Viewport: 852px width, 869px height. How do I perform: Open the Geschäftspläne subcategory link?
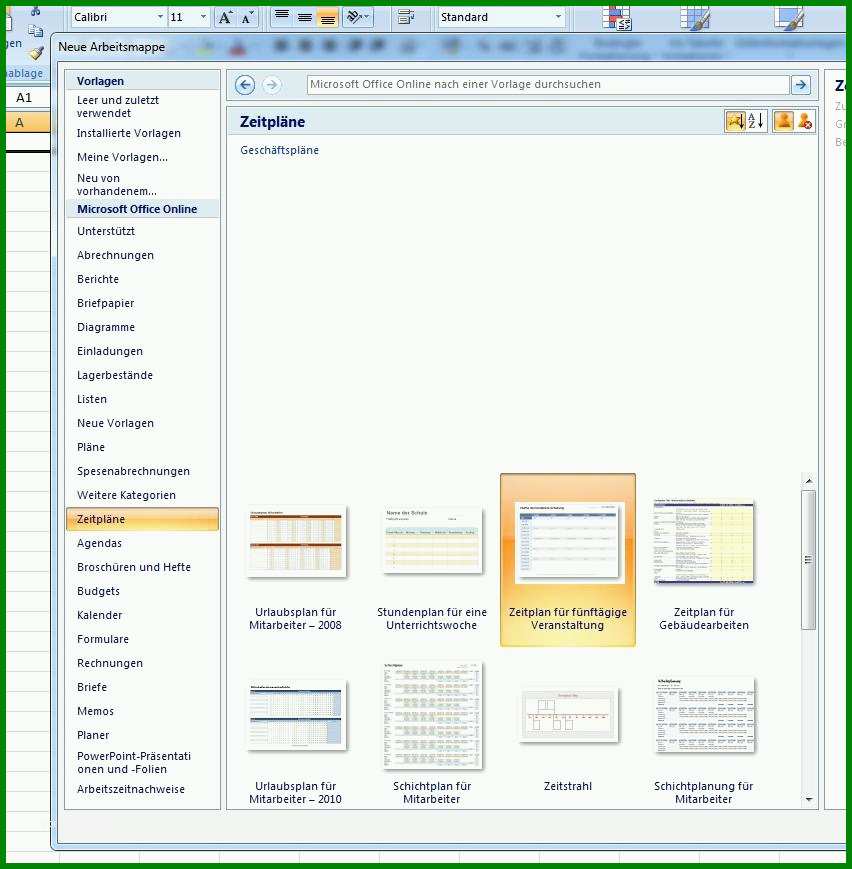(279, 150)
